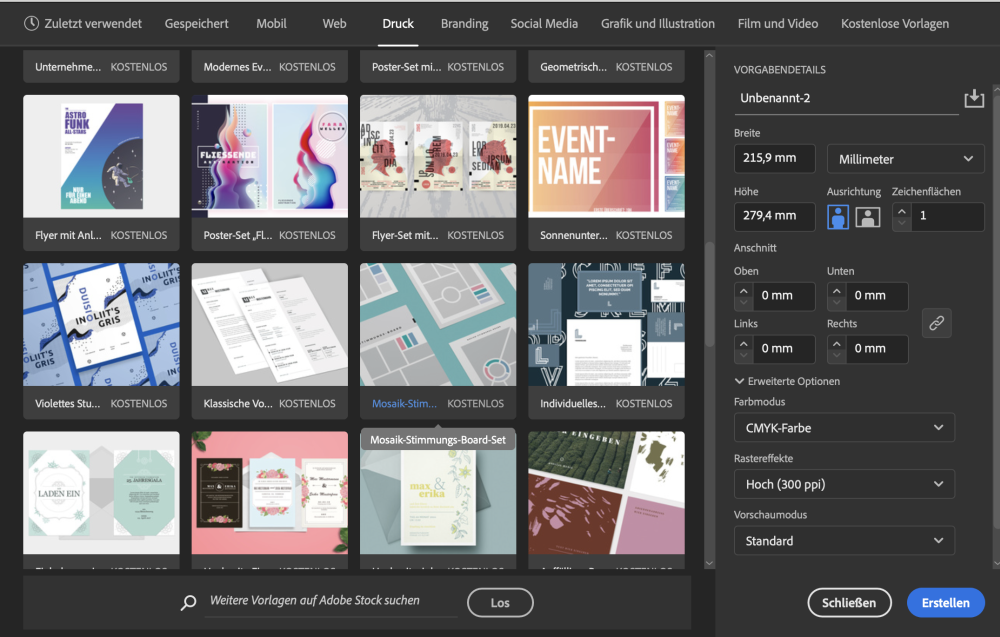Click the Erstellen button
The width and height of the screenshot is (1000, 637).
[x=945, y=603]
